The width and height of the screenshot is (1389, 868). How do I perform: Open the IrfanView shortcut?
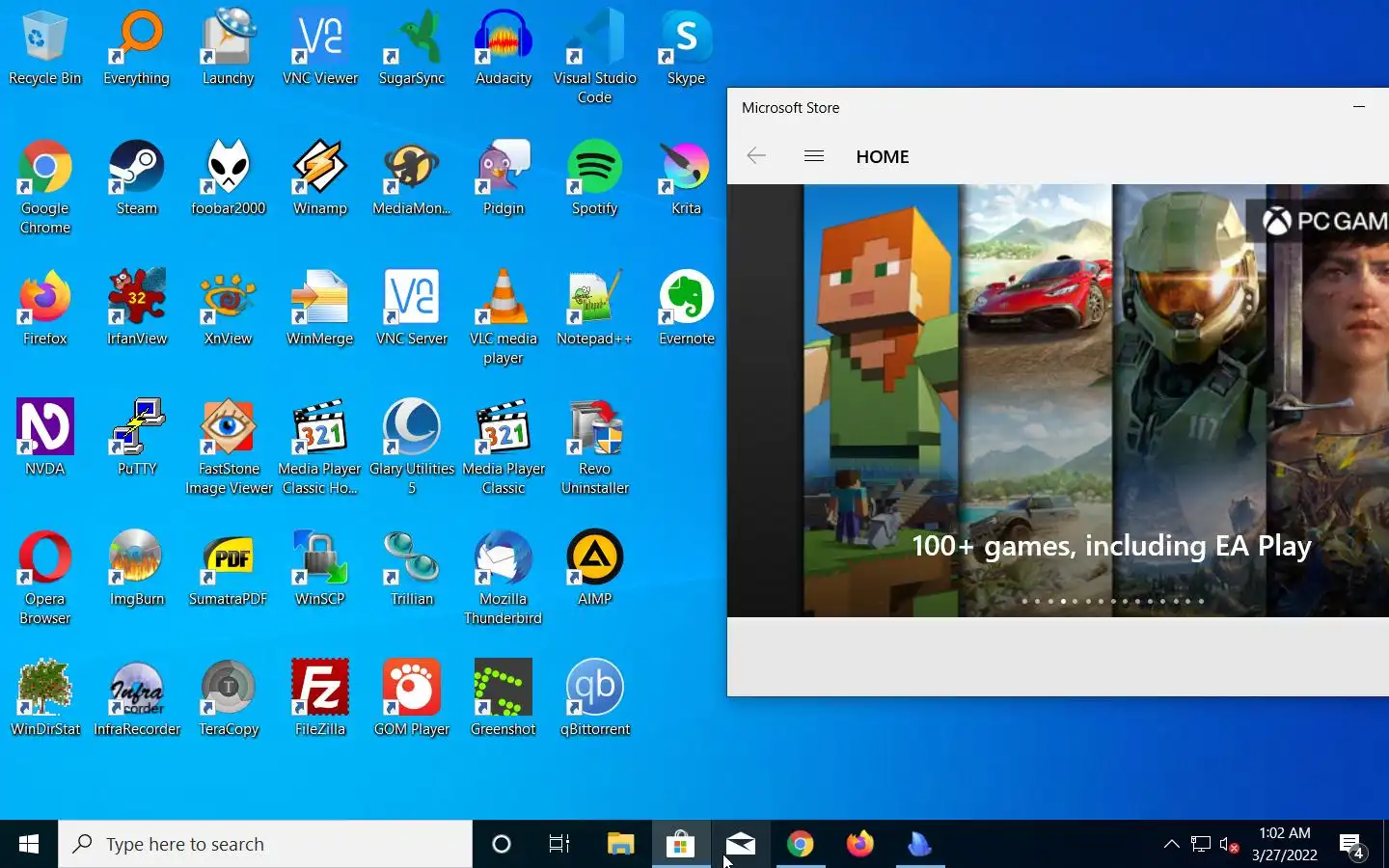[x=136, y=310]
